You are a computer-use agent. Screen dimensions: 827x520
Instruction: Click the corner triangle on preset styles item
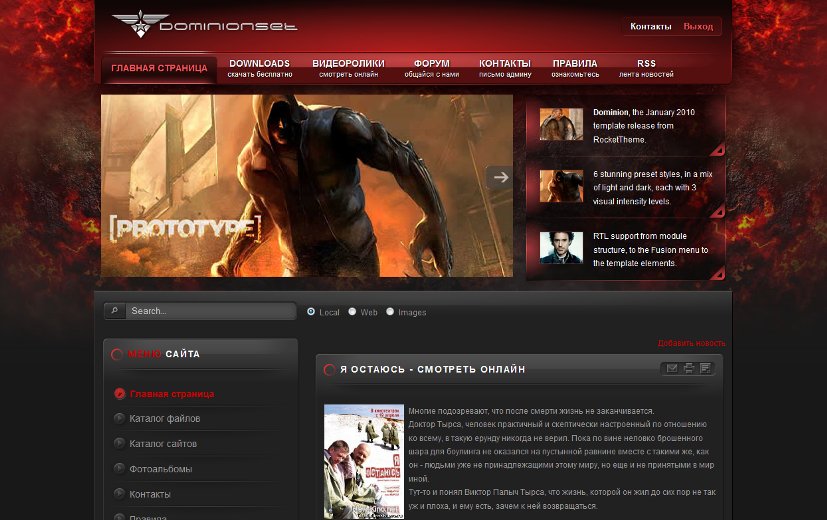(x=717, y=211)
